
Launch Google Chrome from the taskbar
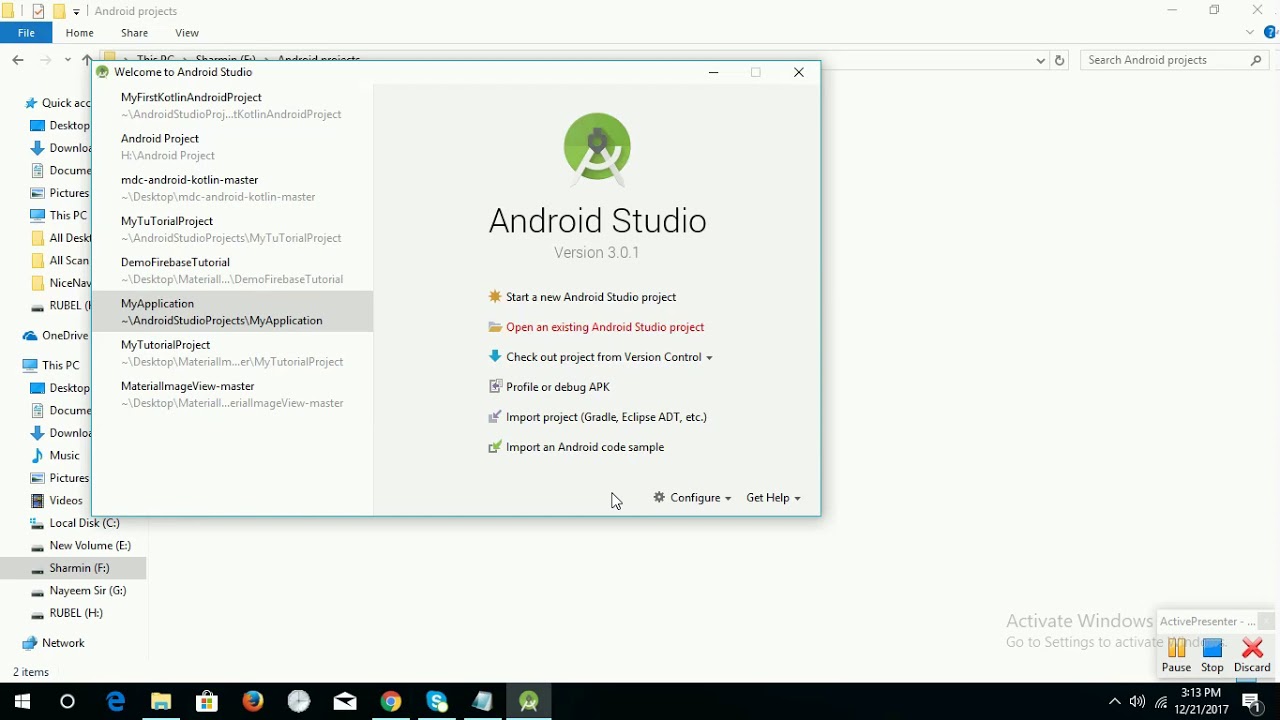coord(391,702)
